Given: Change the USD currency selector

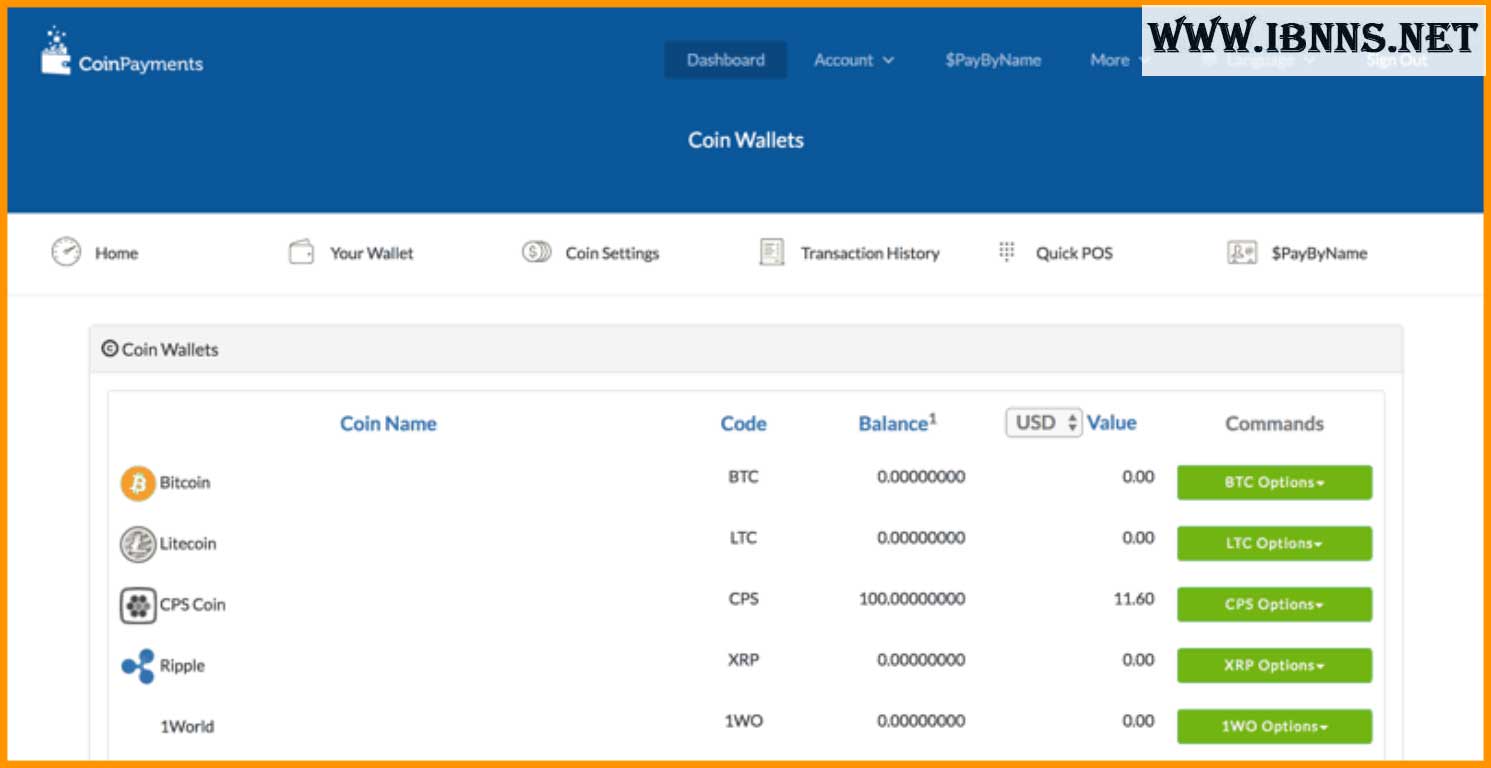Looking at the screenshot, I should [x=1043, y=423].
